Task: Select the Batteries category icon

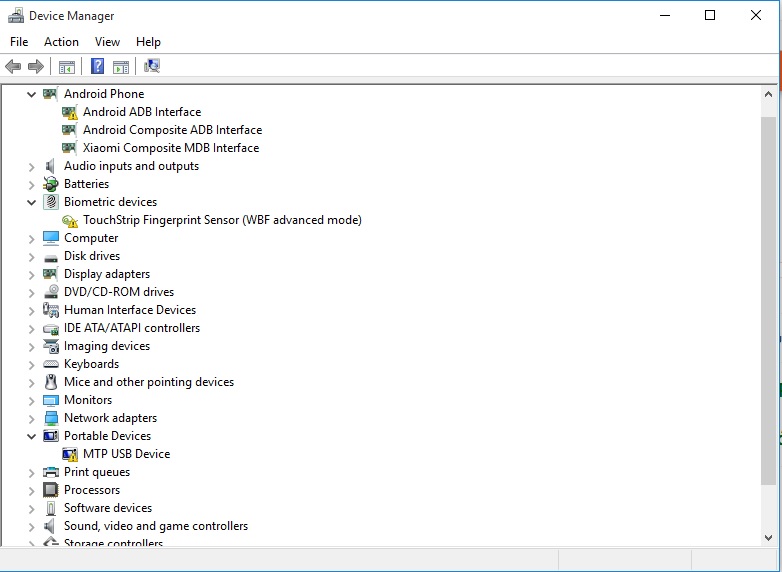Action: 51,184
